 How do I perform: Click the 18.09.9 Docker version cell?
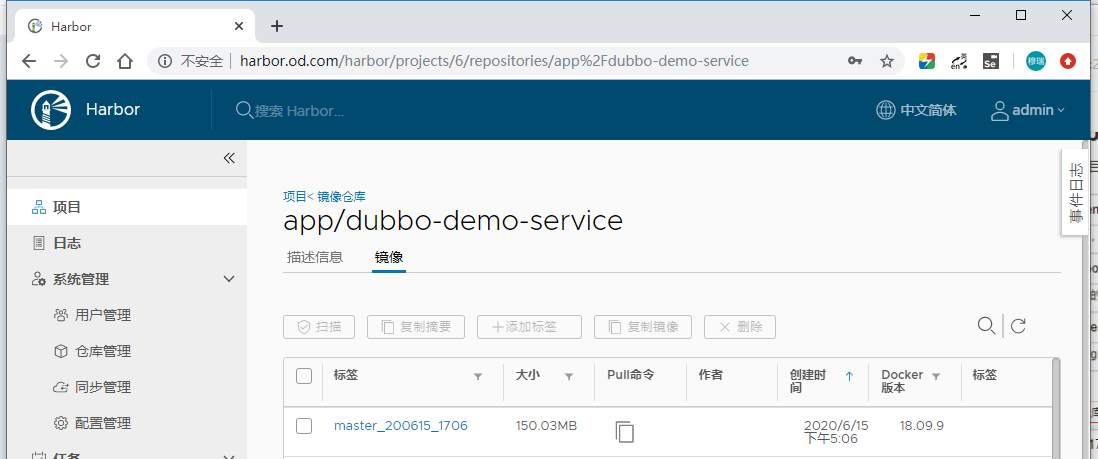click(x=922, y=425)
